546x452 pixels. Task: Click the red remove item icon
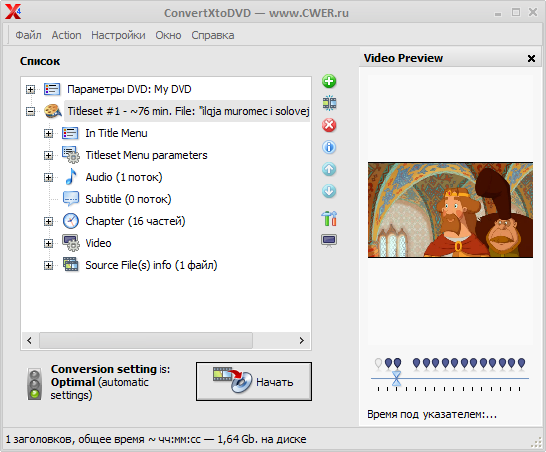tap(329, 125)
